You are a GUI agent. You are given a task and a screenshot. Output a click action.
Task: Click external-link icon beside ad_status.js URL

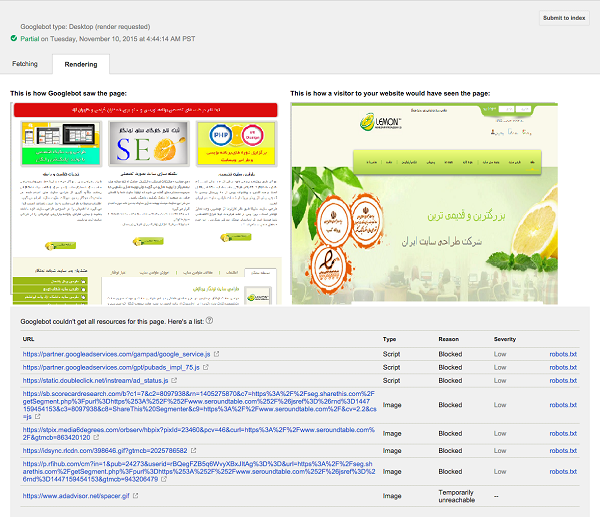[x=204, y=381]
